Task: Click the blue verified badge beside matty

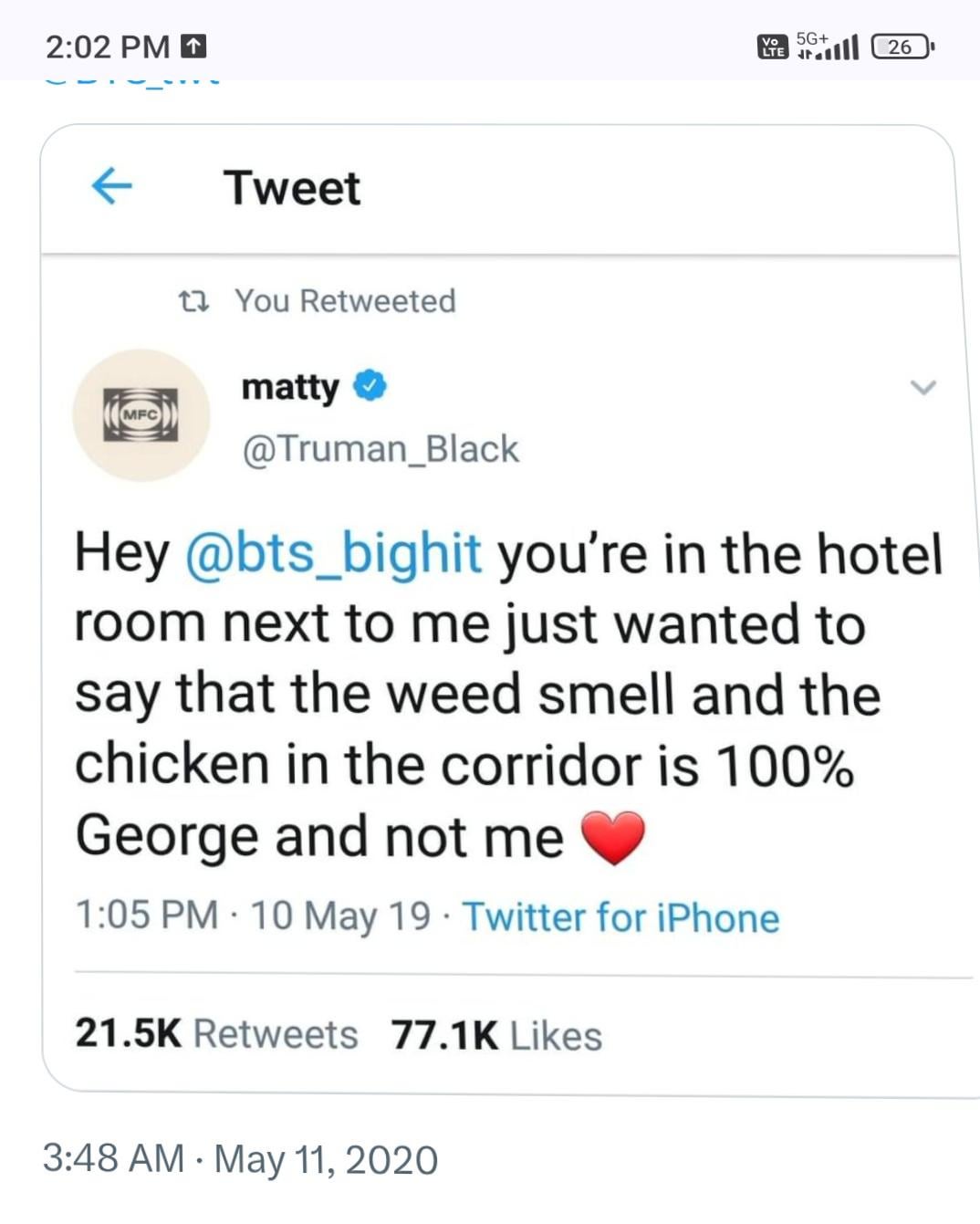Action: 370,386
